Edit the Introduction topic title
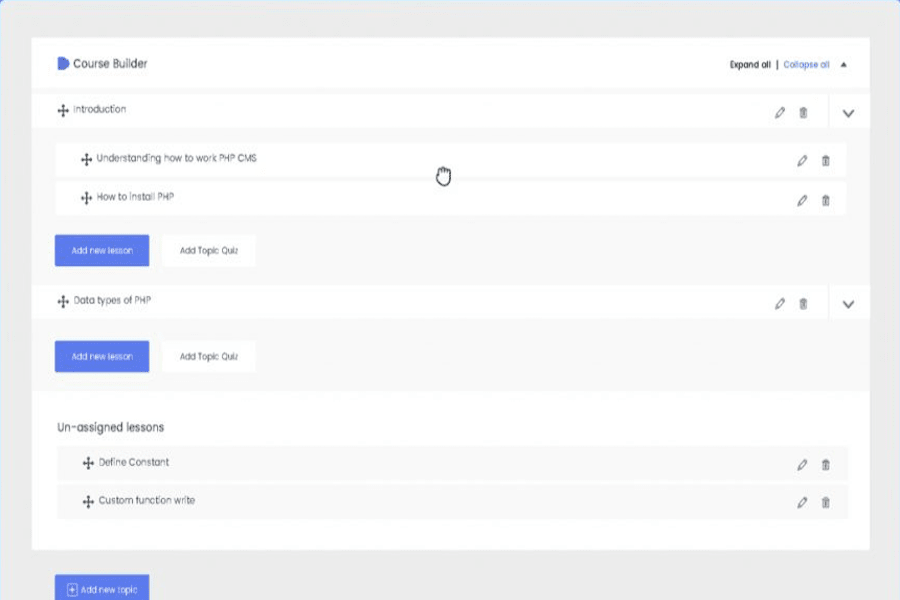Image resolution: width=900 pixels, height=600 pixels. 780,113
